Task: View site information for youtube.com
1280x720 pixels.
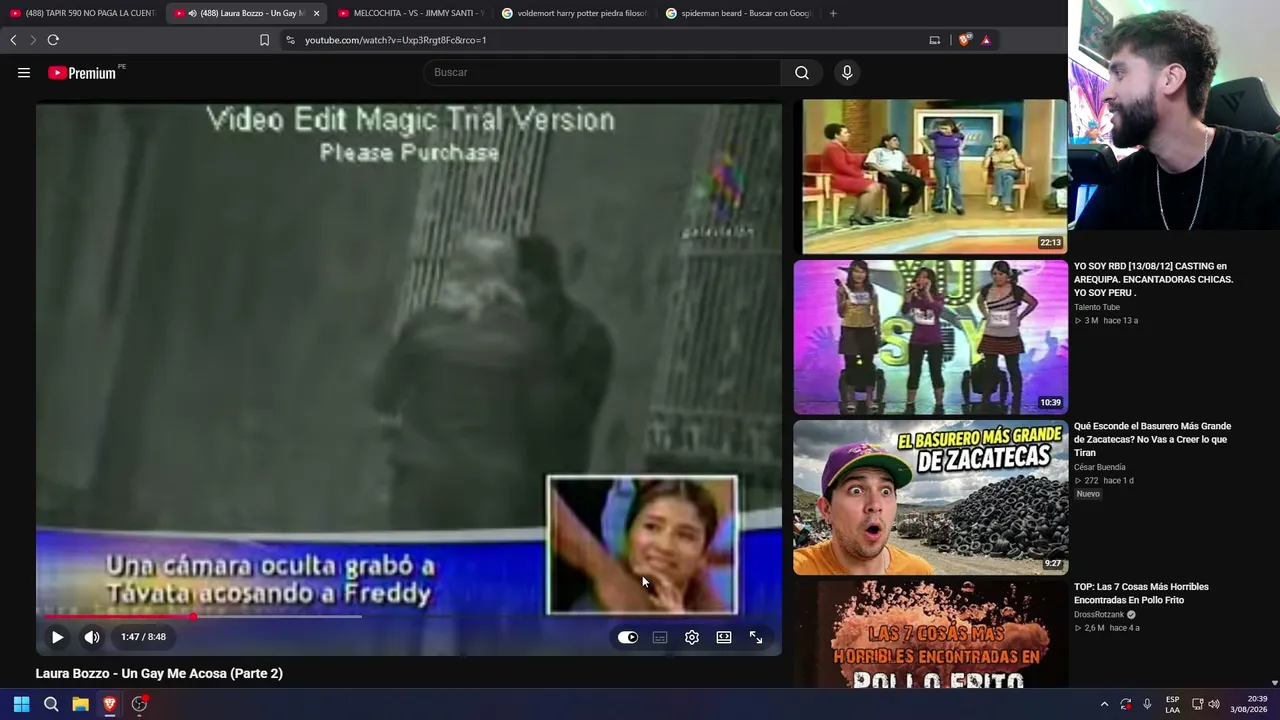Action: point(290,40)
